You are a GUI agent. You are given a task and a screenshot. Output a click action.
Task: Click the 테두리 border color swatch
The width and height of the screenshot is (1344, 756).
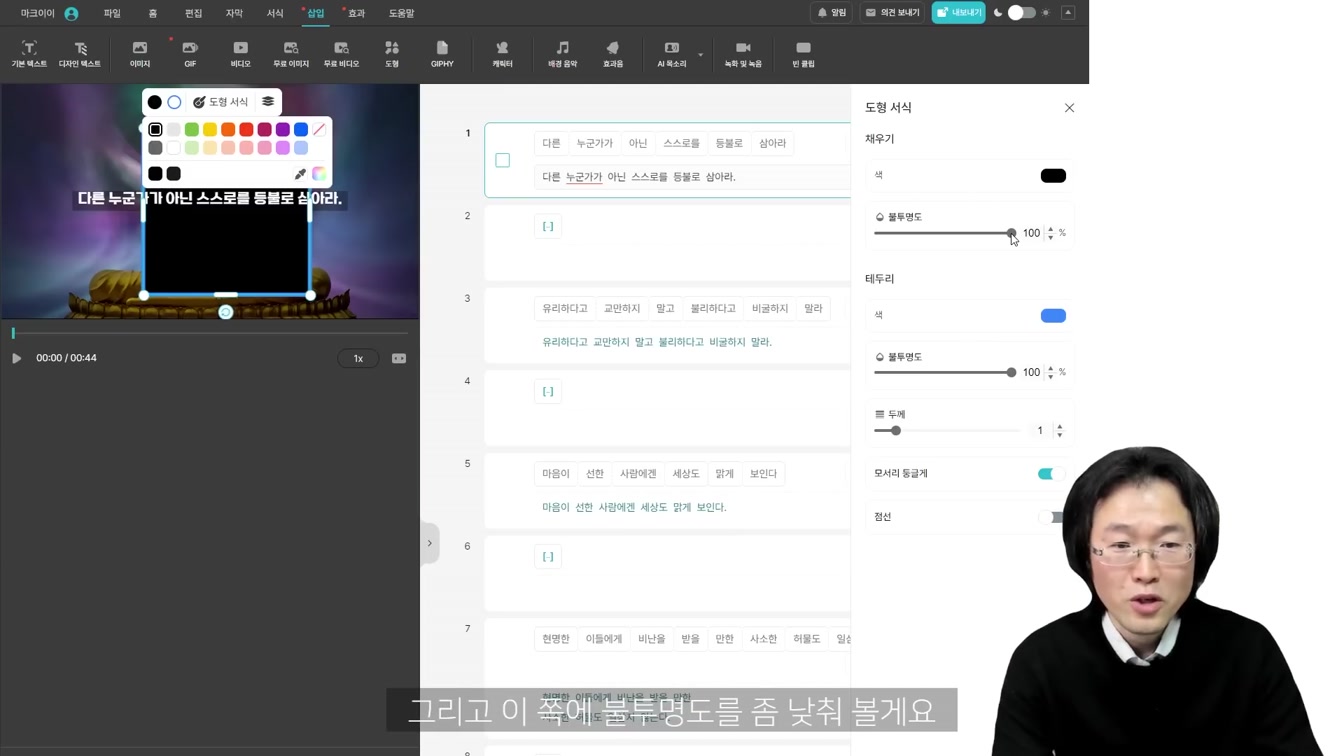1053,316
